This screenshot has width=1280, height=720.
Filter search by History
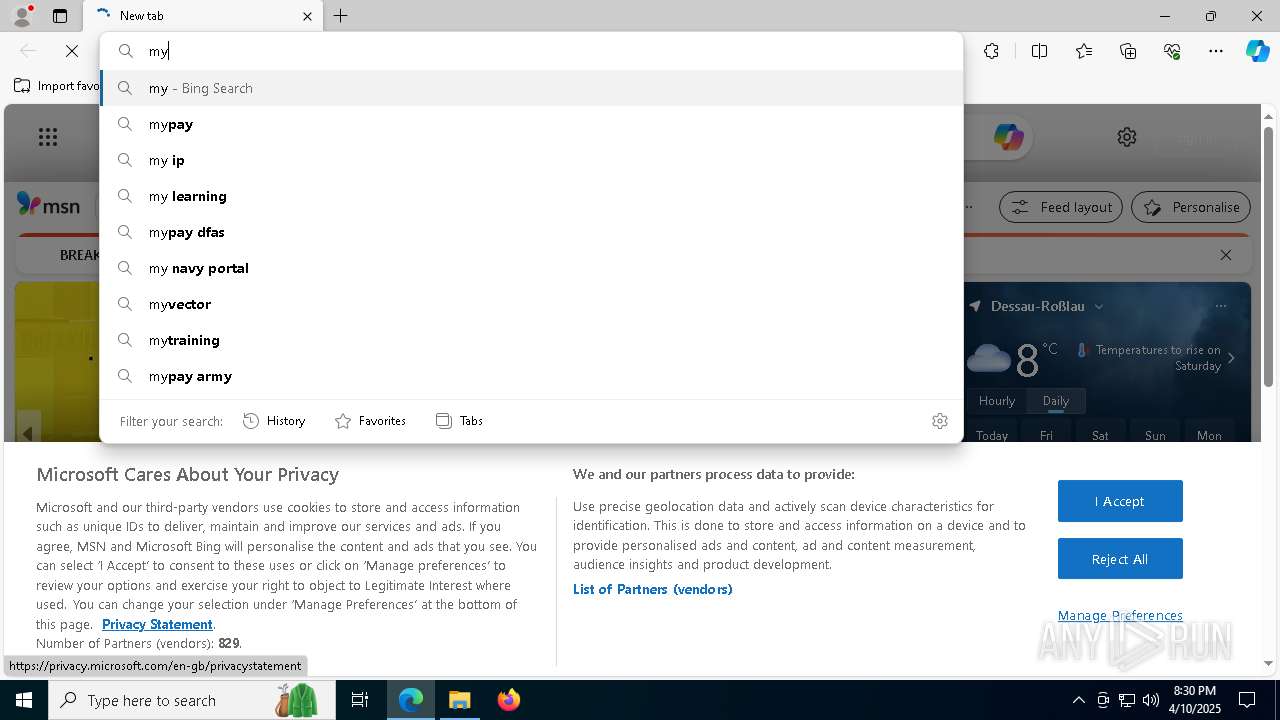click(x=274, y=421)
